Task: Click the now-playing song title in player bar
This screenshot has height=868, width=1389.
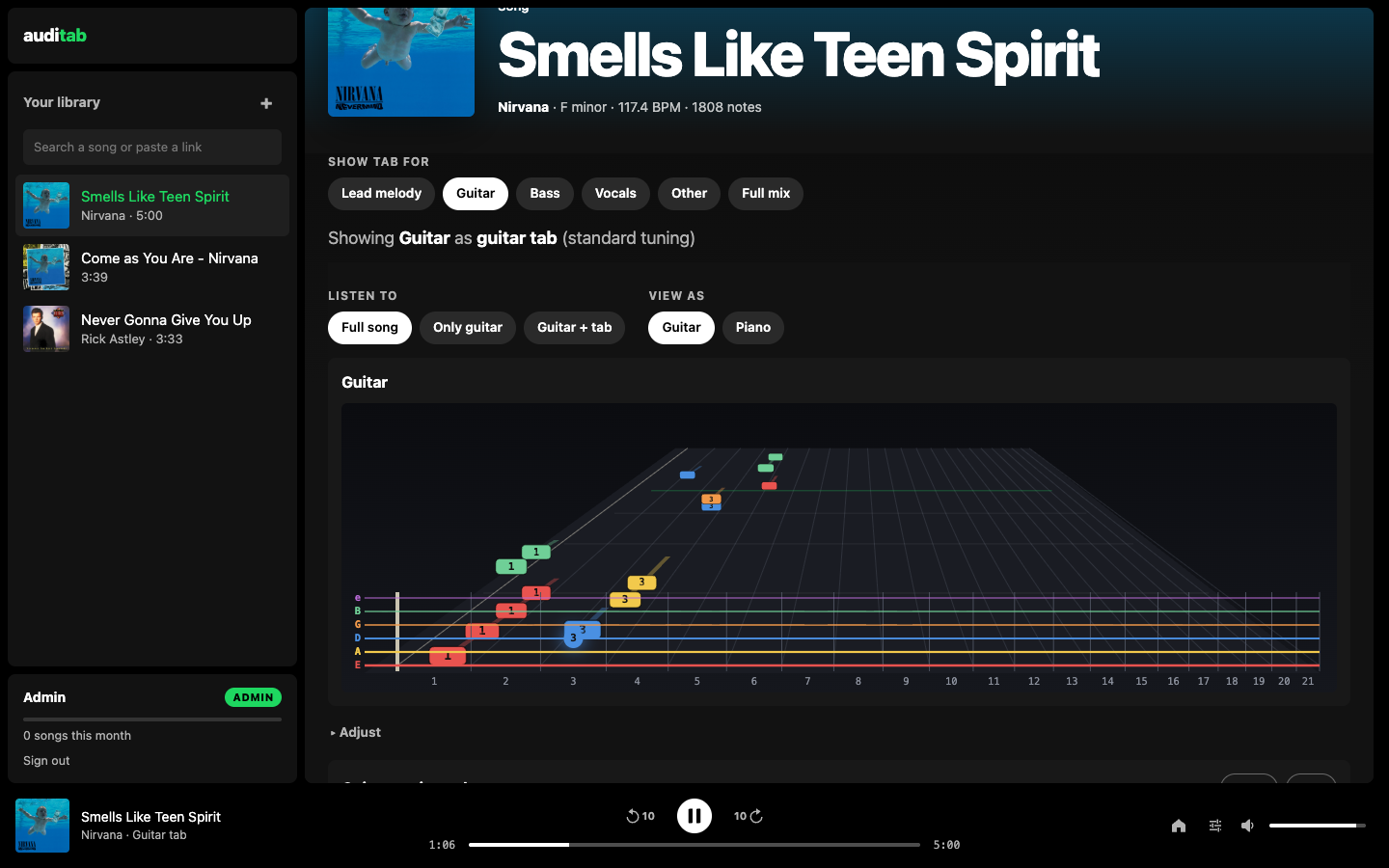Action: (150, 817)
